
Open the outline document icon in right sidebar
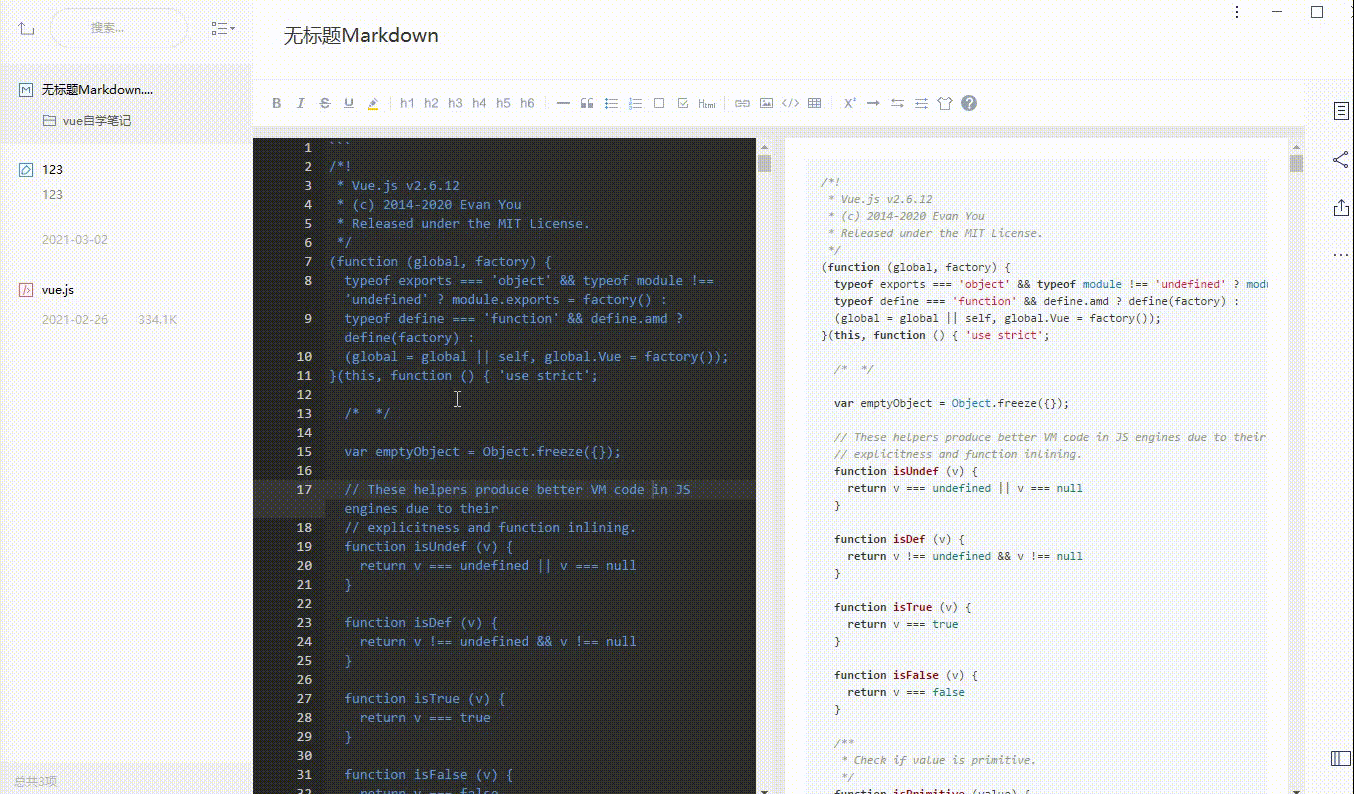pos(1341,111)
